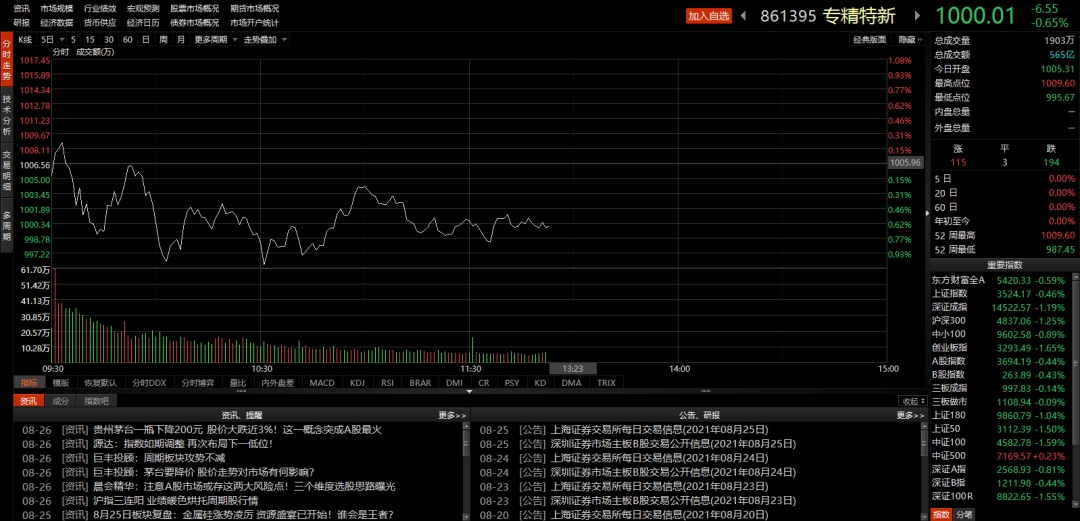Collapse news panel with 收起
This screenshot has height=521, width=1080.
913,401
